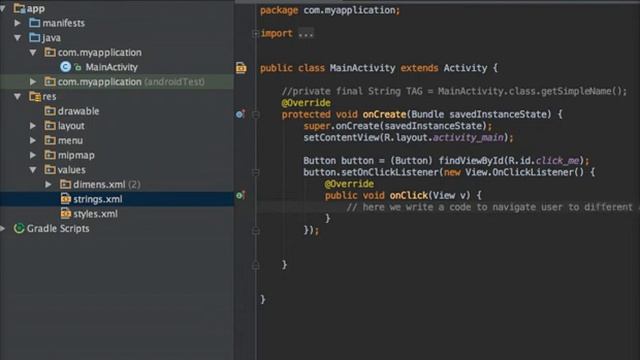Click the styles.xml file icon
This screenshot has height=360, width=640.
(65, 213)
